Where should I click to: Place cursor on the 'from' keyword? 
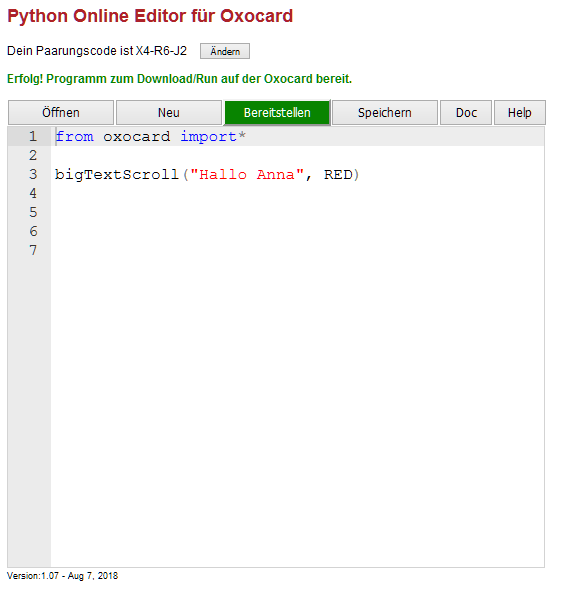point(74,136)
